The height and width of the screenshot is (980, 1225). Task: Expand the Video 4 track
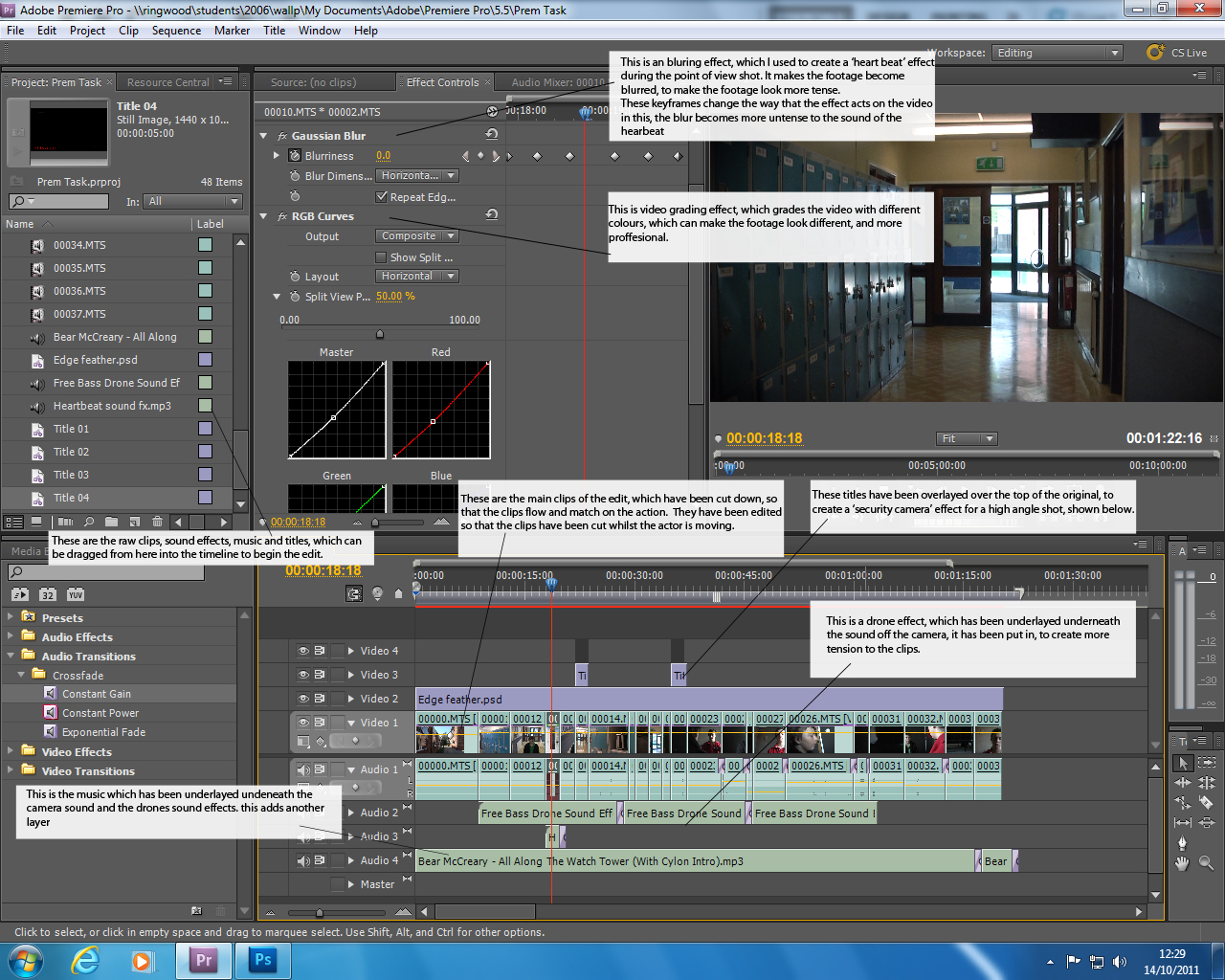click(351, 651)
